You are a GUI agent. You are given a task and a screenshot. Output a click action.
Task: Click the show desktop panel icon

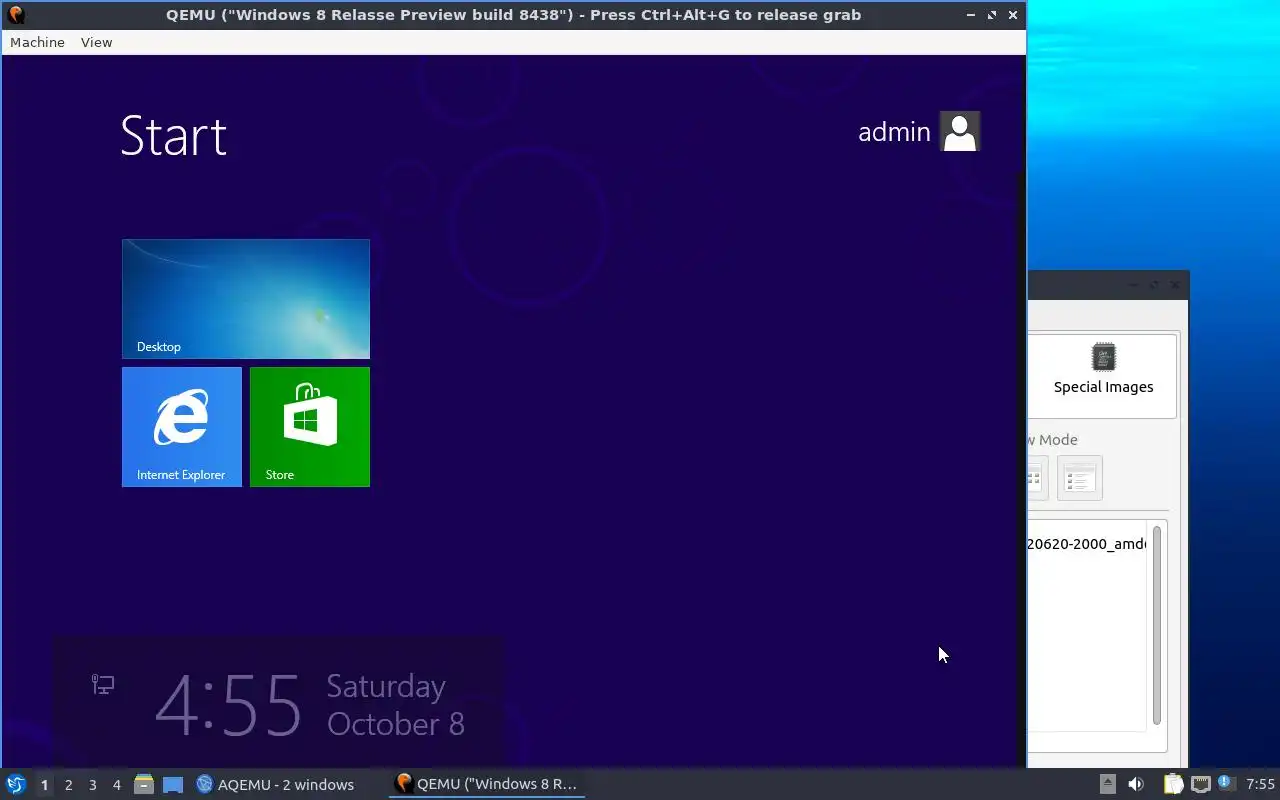click(173, 784)
